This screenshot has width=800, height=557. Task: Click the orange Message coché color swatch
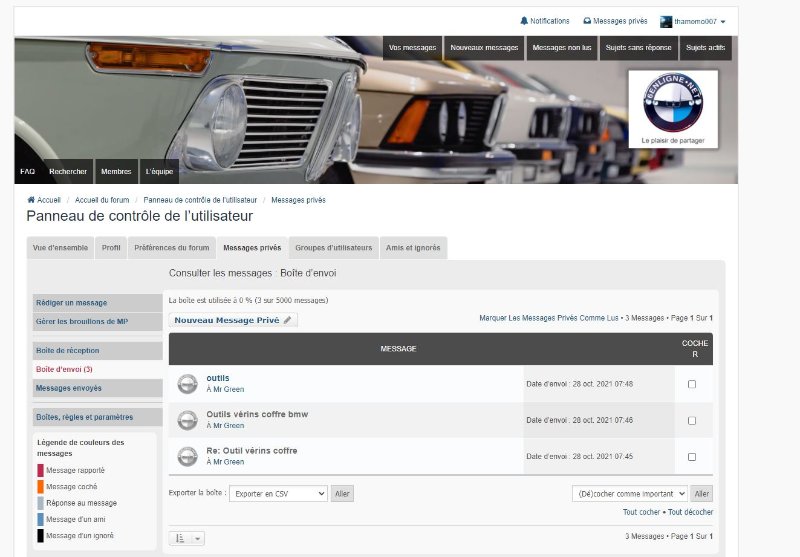coord(40,487)
